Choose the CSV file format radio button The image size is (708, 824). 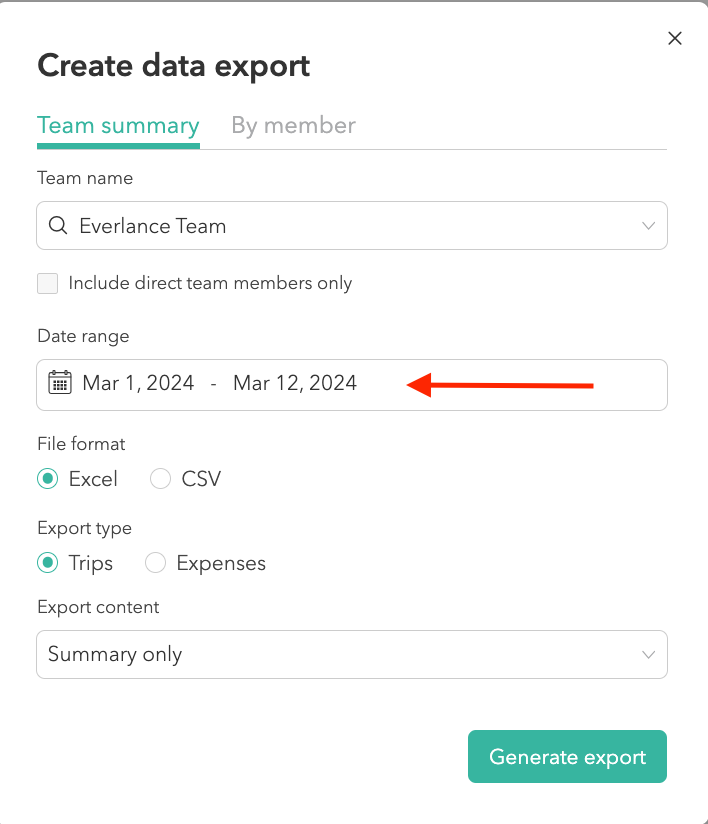point(160,479)
